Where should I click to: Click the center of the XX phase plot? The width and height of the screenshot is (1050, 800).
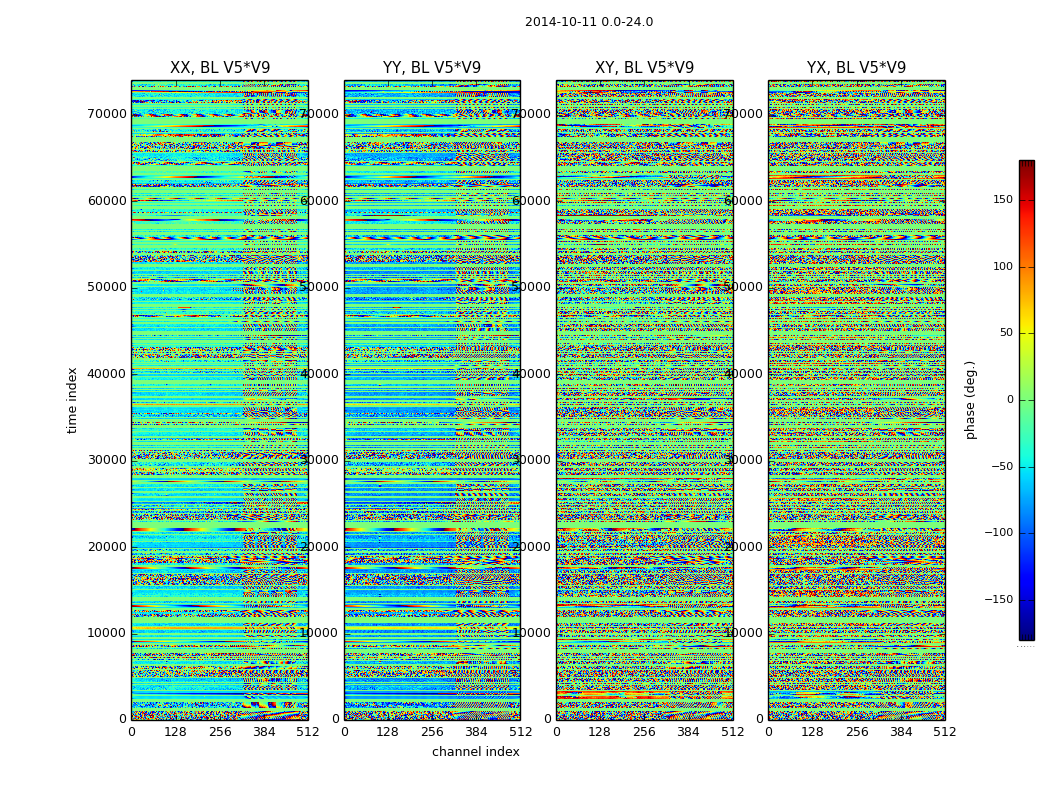point(220,400)
